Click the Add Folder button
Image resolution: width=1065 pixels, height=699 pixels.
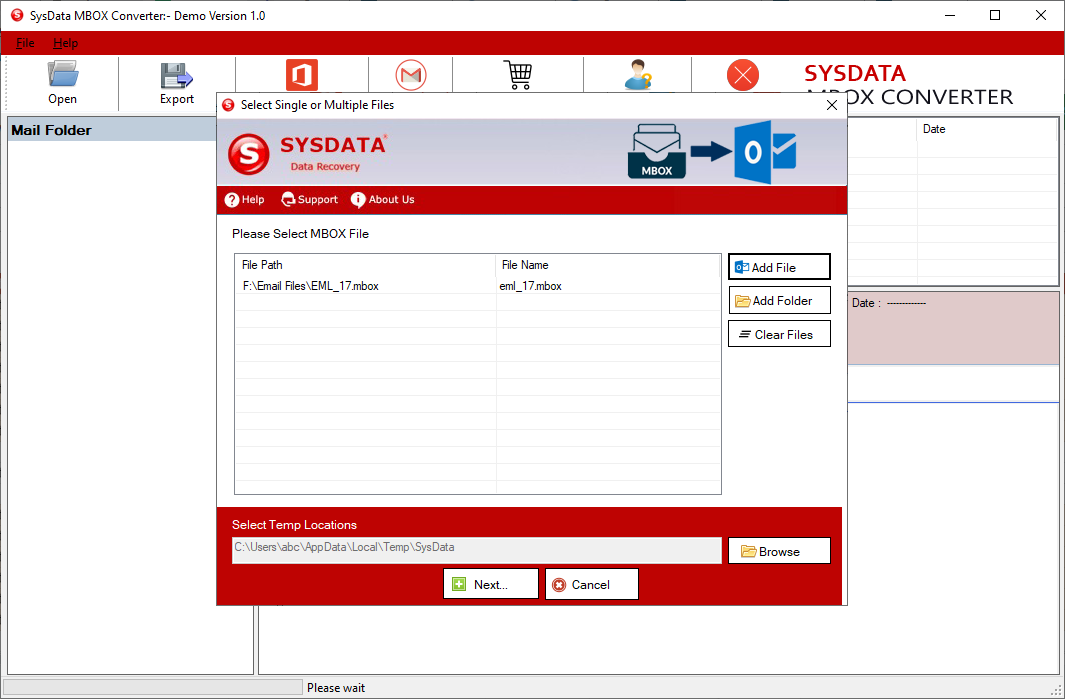tap(779, 300)
